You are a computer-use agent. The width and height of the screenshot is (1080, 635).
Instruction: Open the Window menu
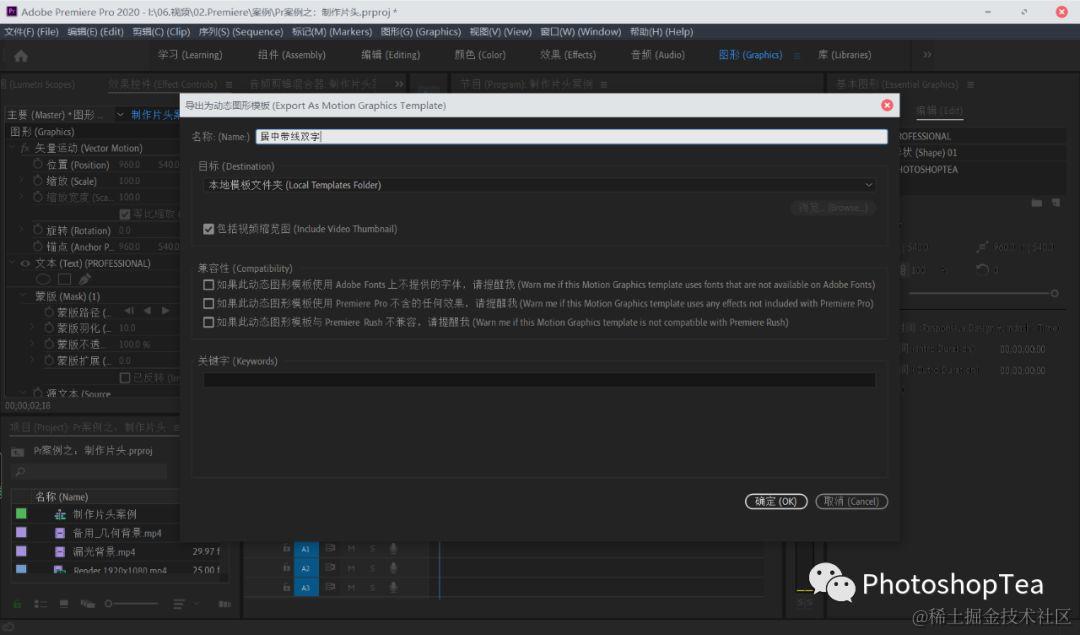[580, 32]
